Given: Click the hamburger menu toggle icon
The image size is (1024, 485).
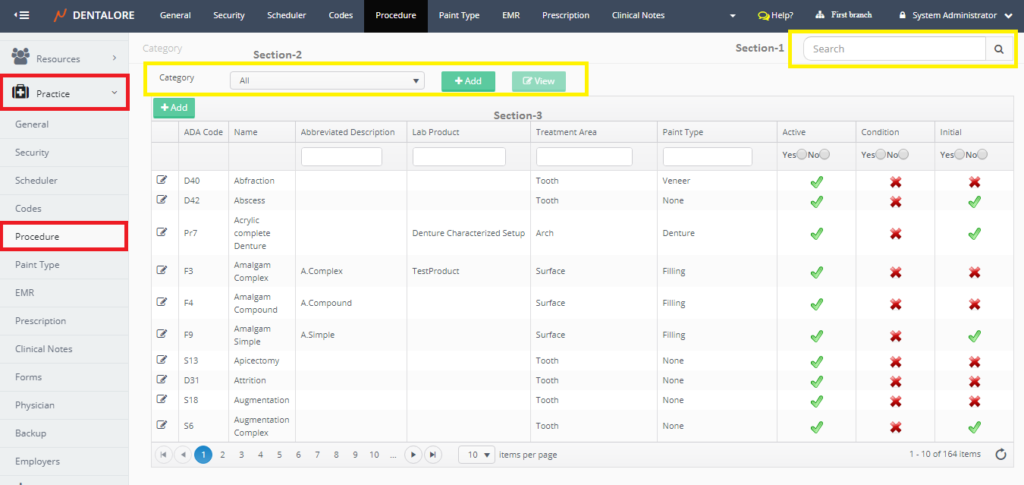Looking at the screenshot, I should click(21, 16).
